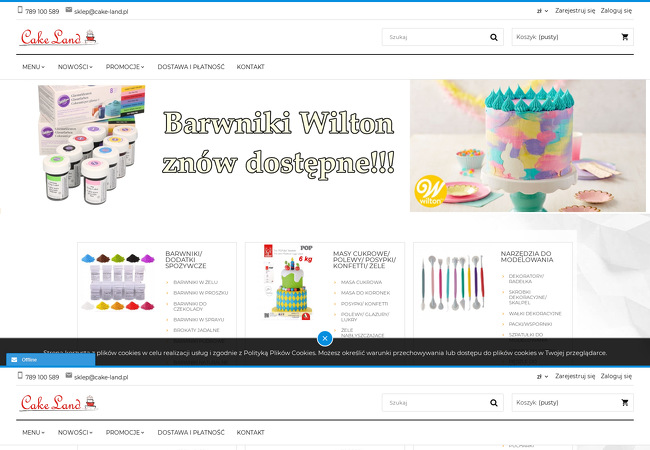Open the NARZĘDZIA DO MODELOWANIA heading
The width and height of the screenshot is (650, 450).
(526, 256)
